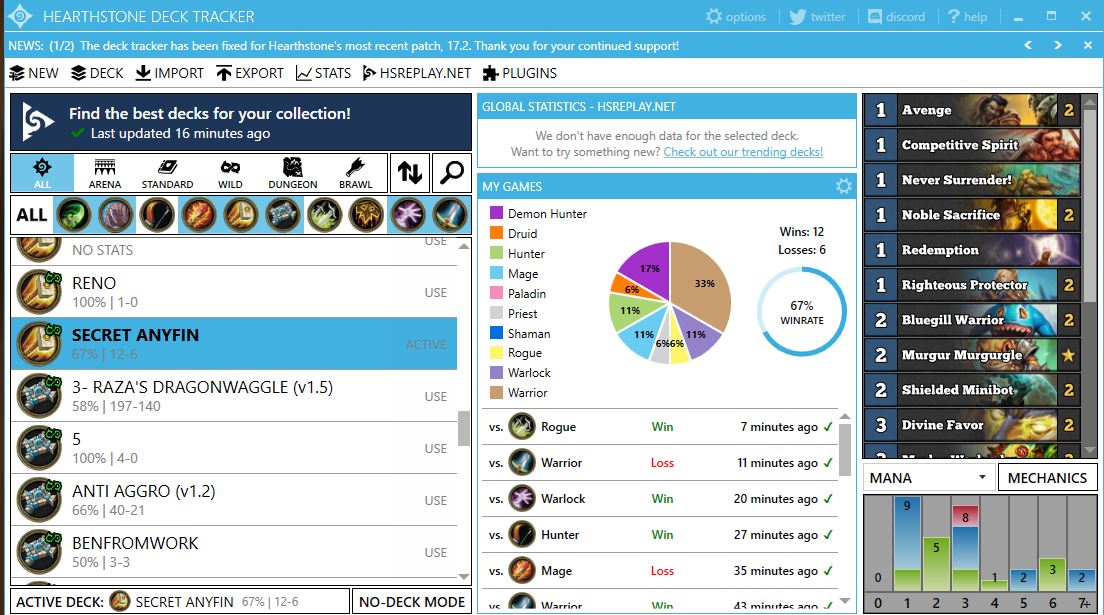This screenshot has height=615, width=1104.
Task: Toggle the Warlock class filter icon
Action: pyautogui.click(x=408, y=215)
